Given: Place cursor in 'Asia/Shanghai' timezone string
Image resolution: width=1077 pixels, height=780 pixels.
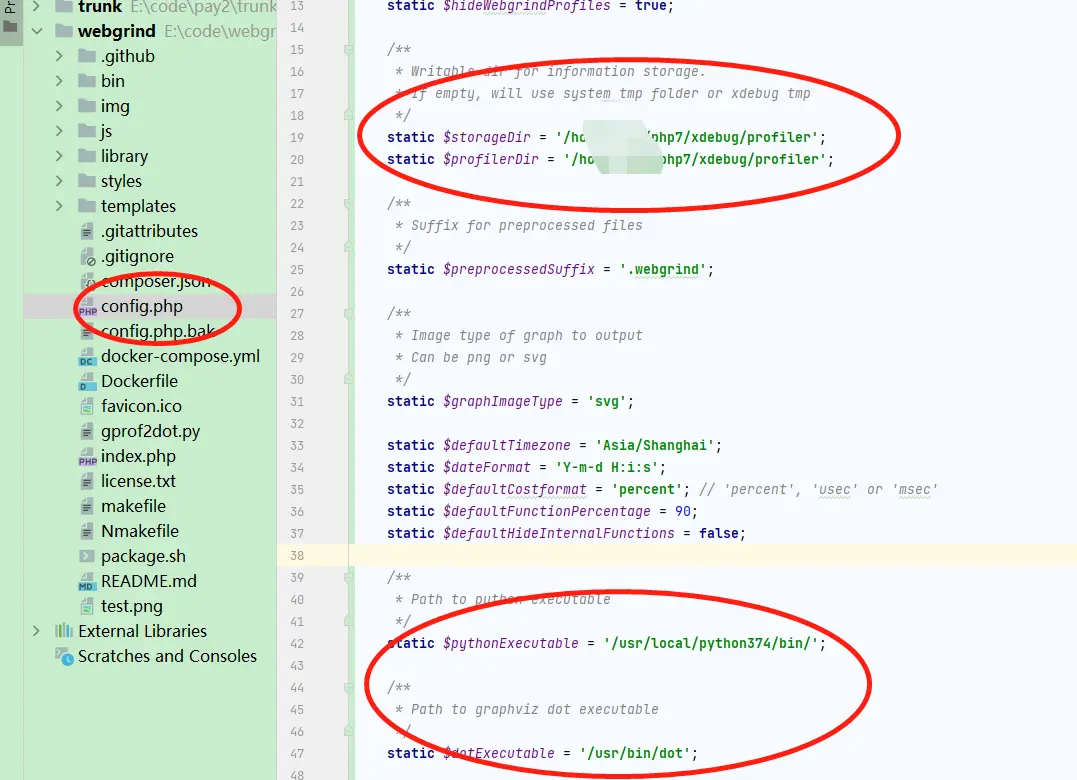Looking at the screenshot, I should (655, 446).
